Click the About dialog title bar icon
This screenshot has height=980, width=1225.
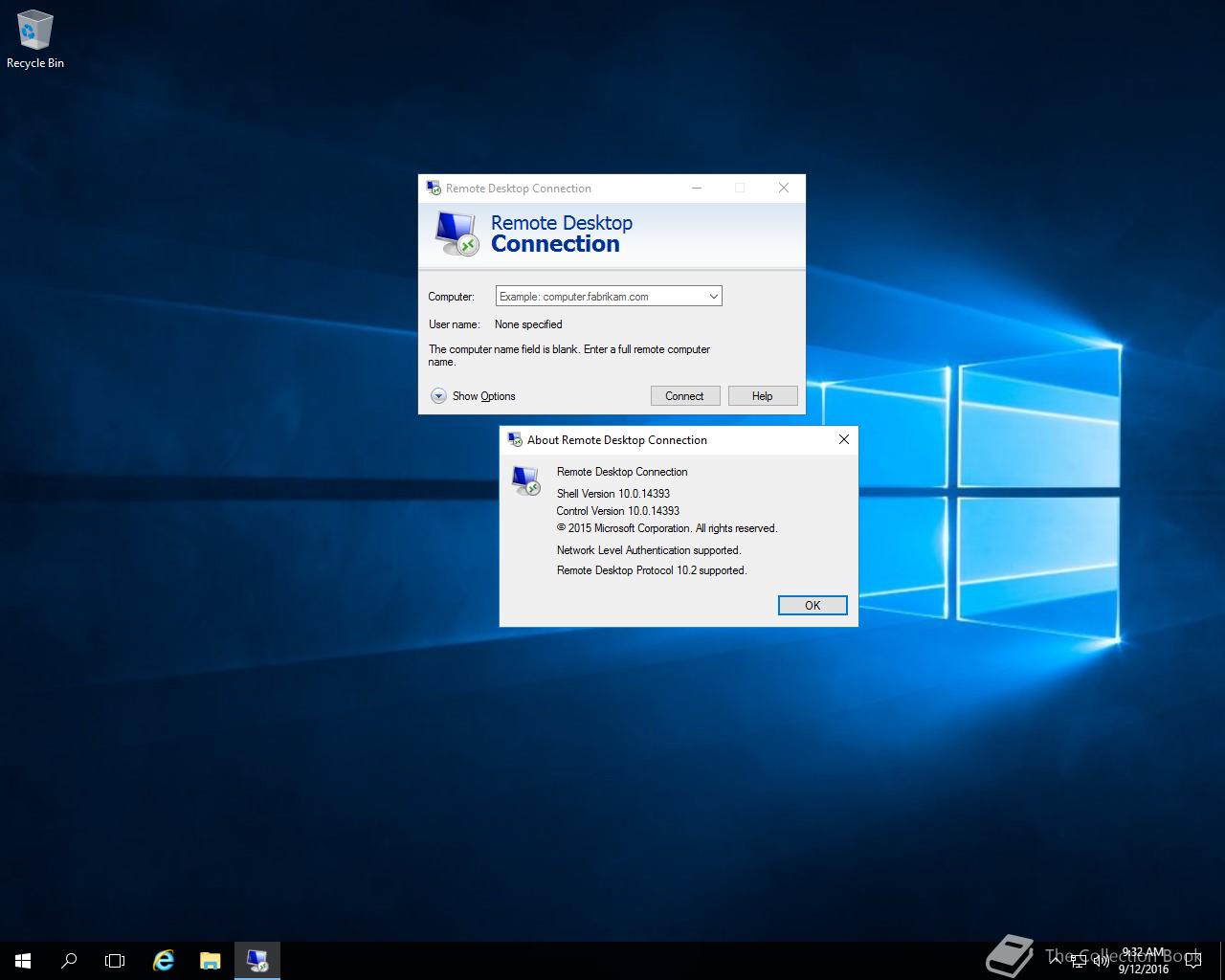point(515,439)
